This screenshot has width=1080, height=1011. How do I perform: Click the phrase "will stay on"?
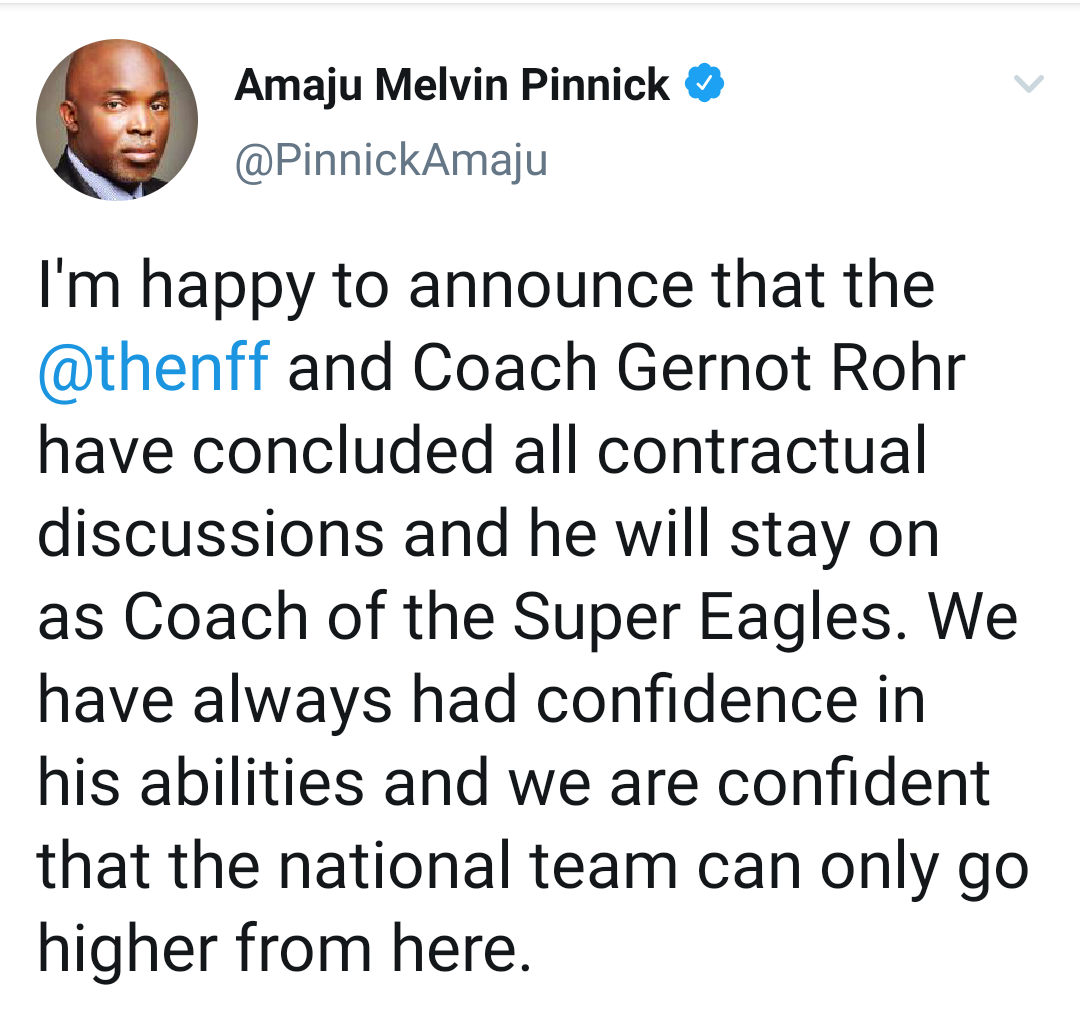pos(777,534)
